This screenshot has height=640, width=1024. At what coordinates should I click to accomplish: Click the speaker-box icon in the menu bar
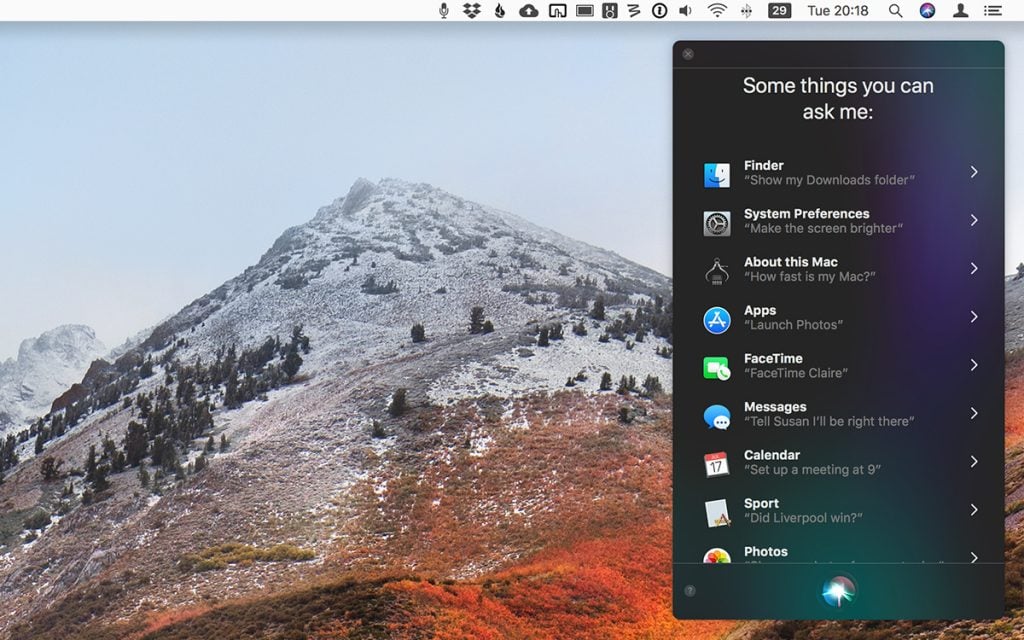[609, 10]
